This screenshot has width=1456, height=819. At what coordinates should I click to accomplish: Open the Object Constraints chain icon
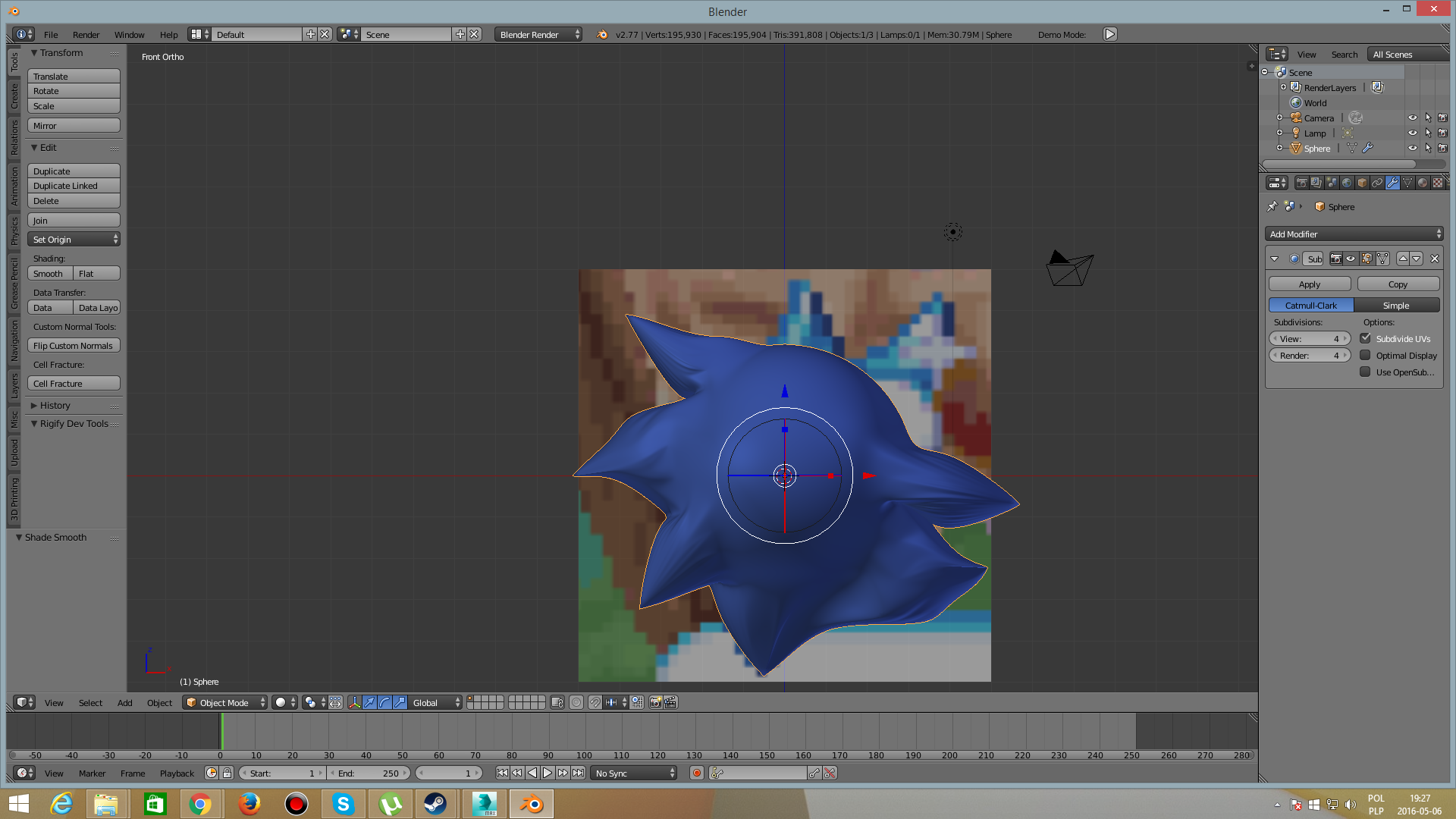pyautogui.click(x=1377, y=183)
